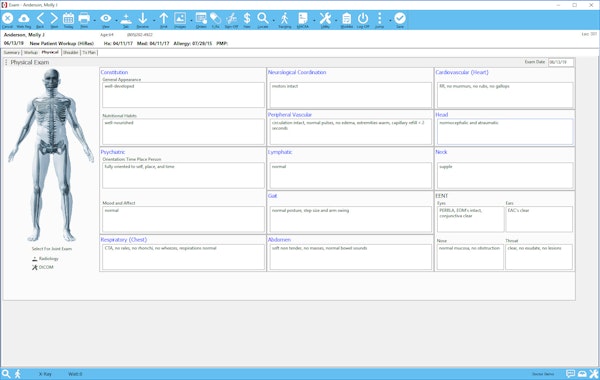Image resolution: width=600 pixels, height=380 pixels.
Task: Open the Utility tools icon
Action: tap(325, 18)
